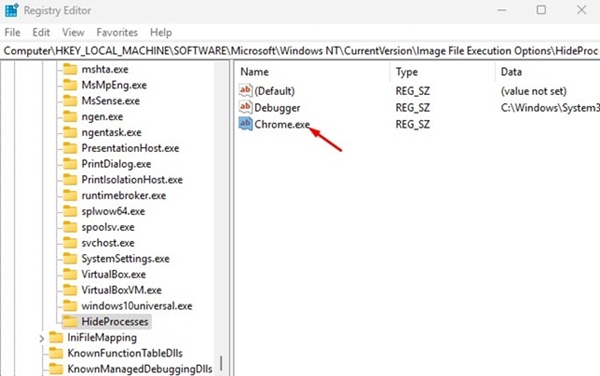Select the VirtualBoxVM.exe key label

click(x=121, y=290)
